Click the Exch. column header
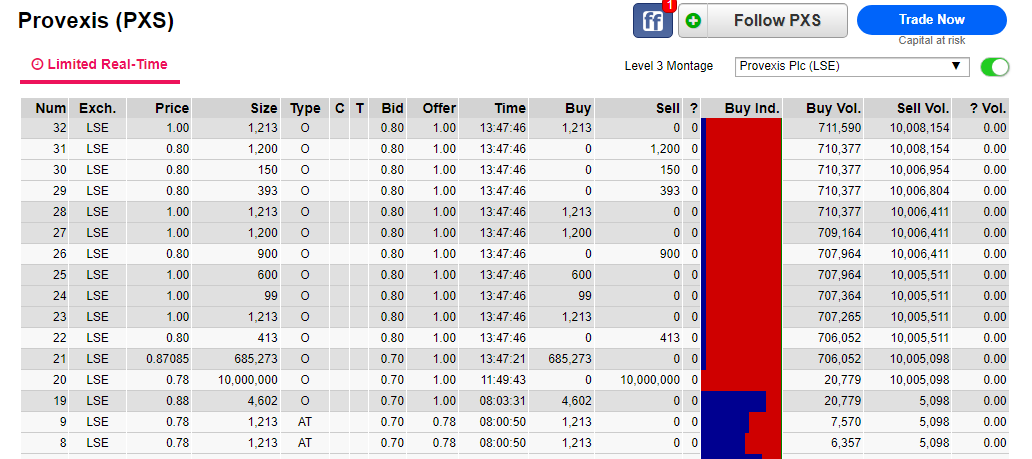The image size is (1032, 459). tap(97, 109)
